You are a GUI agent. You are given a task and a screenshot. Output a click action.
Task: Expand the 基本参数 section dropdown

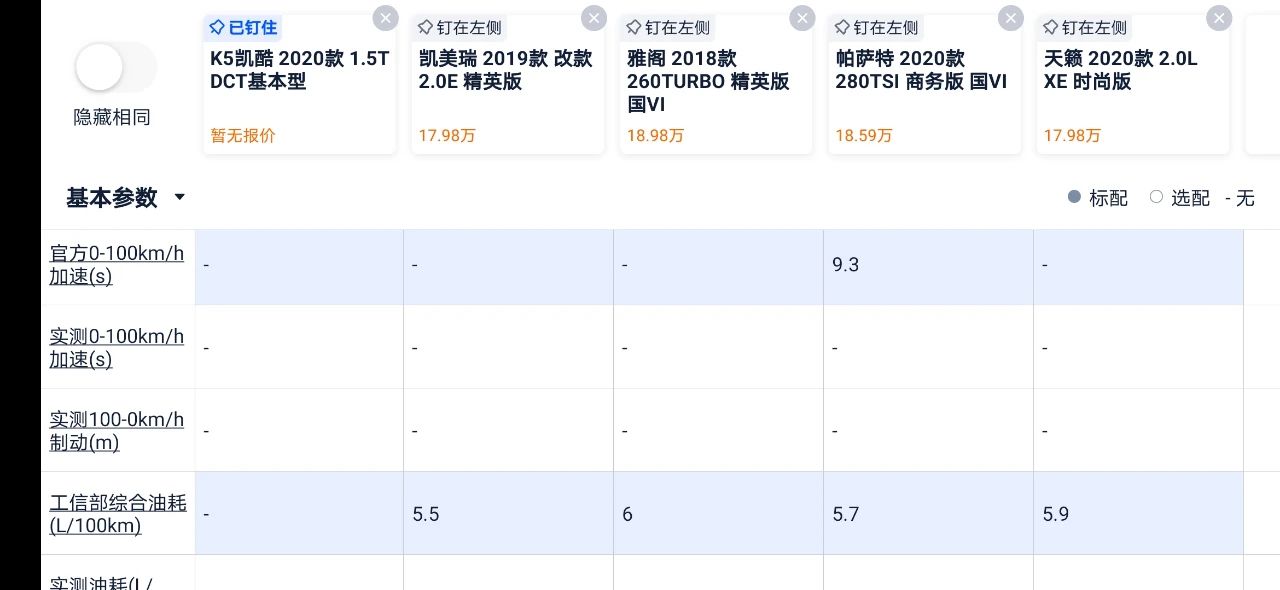tap(125, 197)
